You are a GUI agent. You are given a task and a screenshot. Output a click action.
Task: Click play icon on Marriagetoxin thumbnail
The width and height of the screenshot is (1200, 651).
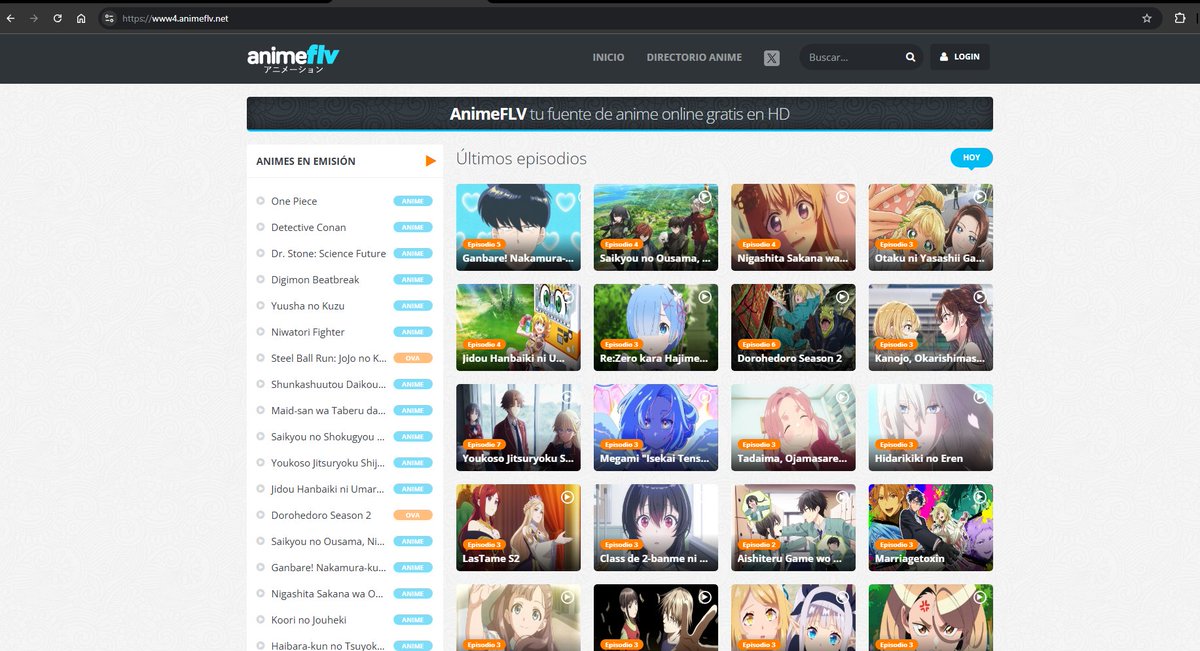tap(979, 497)
